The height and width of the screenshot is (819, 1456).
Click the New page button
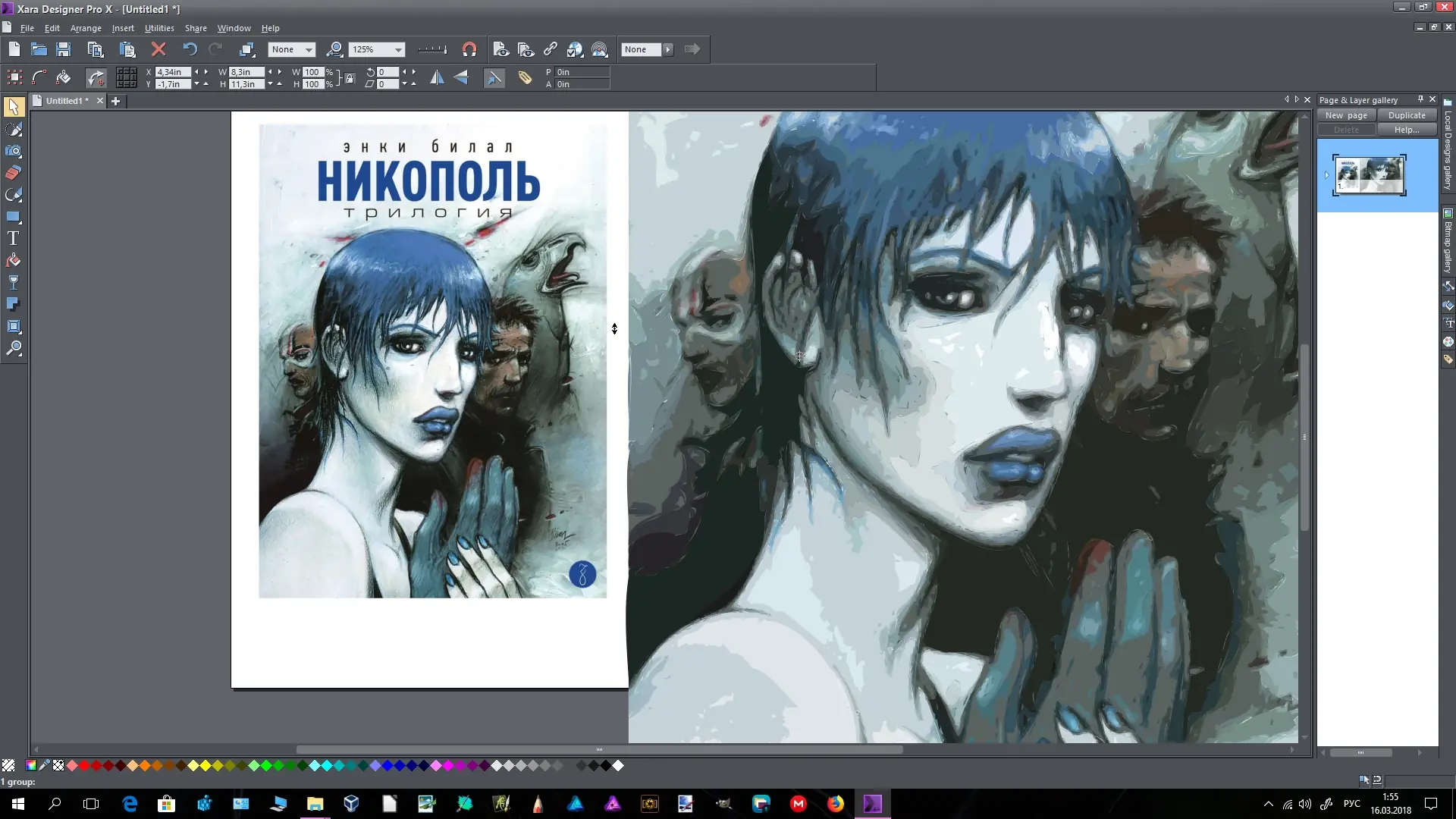(x=1346, y=115)
